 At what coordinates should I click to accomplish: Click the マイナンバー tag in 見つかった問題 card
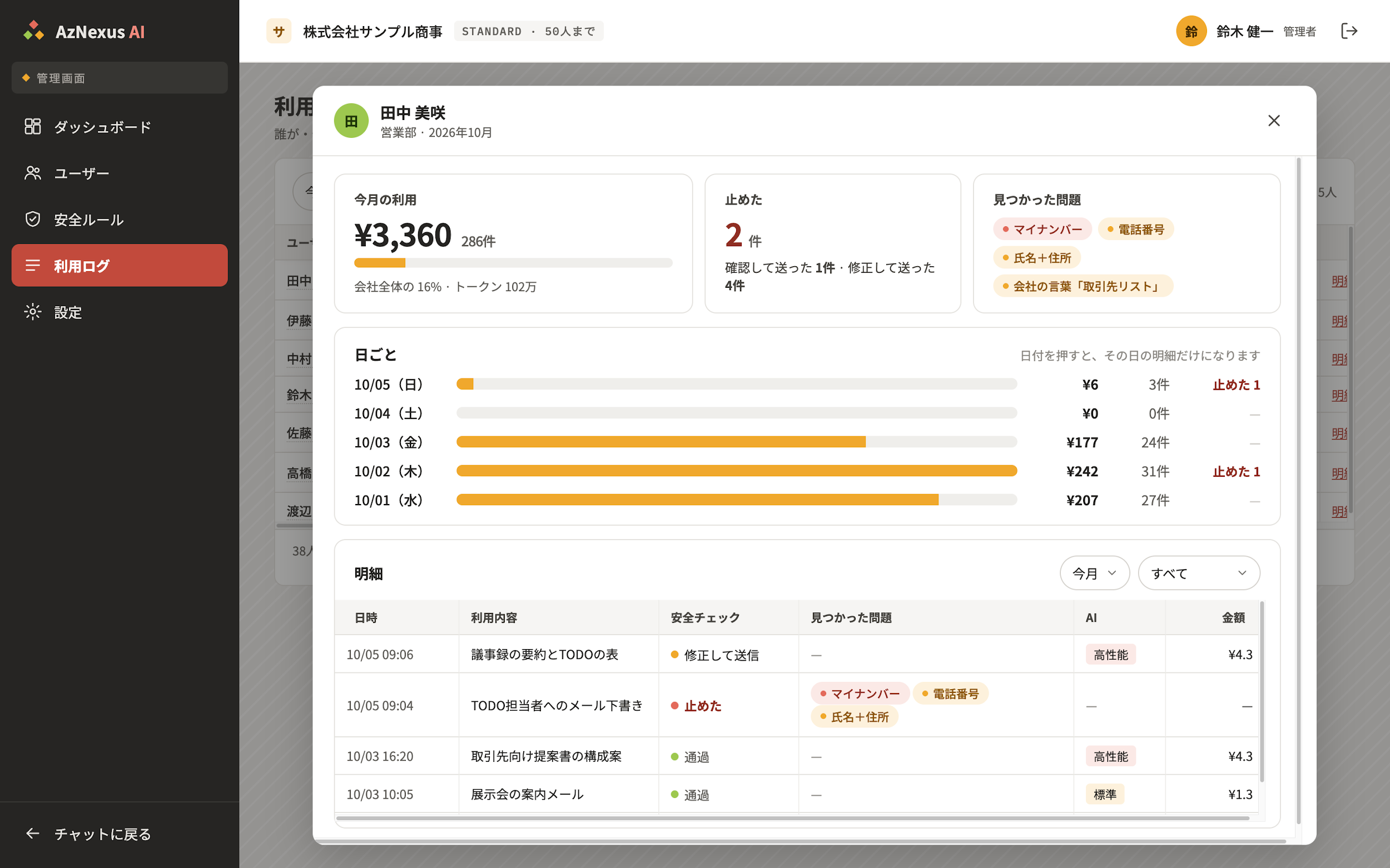pyautogui.click(x=1042, y=229)
